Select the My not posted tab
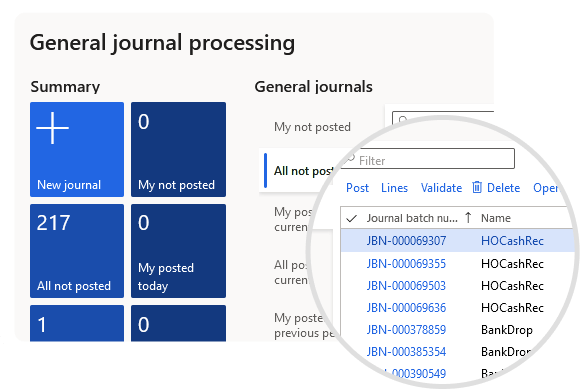This screenshot has height=389, width=580. coord(312,127)
